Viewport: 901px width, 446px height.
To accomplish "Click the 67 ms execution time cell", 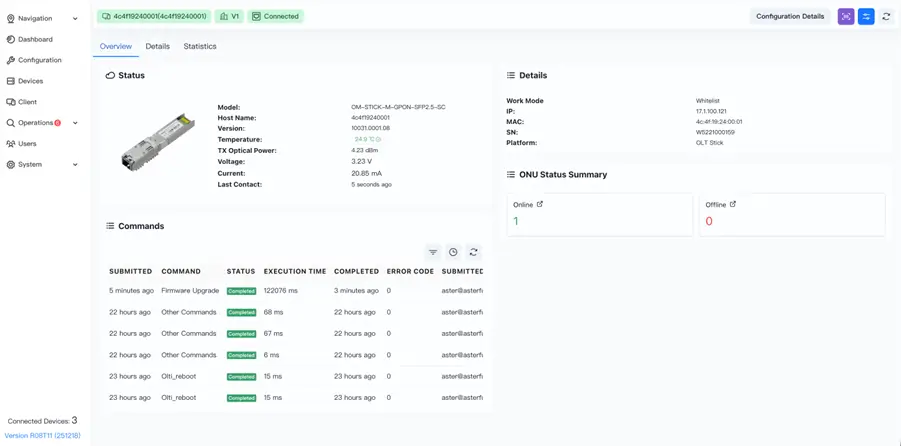I will pos(274,333).
